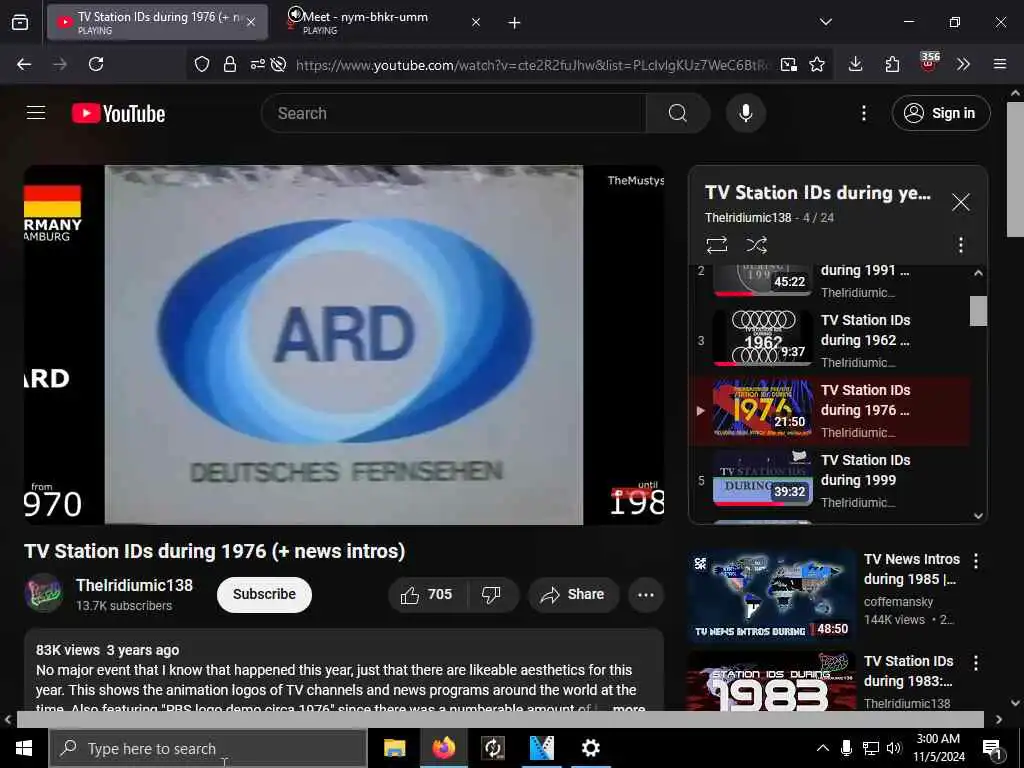Screen dimensions: 1024x768
Task: Open File Explorer from taskbar
Action: [x=394, y=748]
